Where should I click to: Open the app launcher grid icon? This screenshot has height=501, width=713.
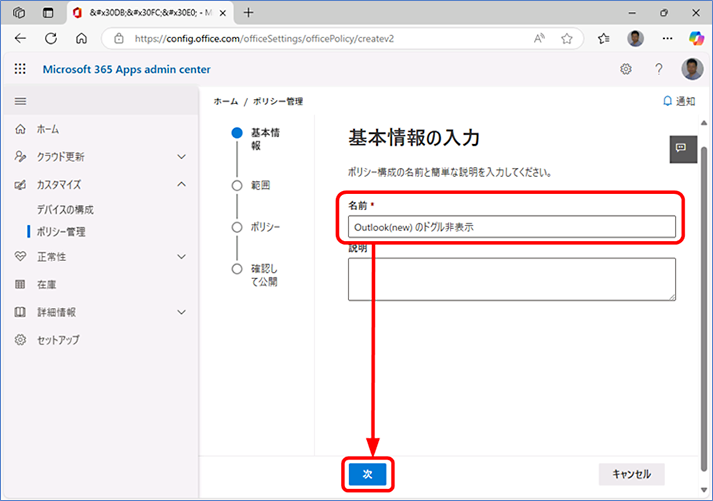(x=20, y=69)
